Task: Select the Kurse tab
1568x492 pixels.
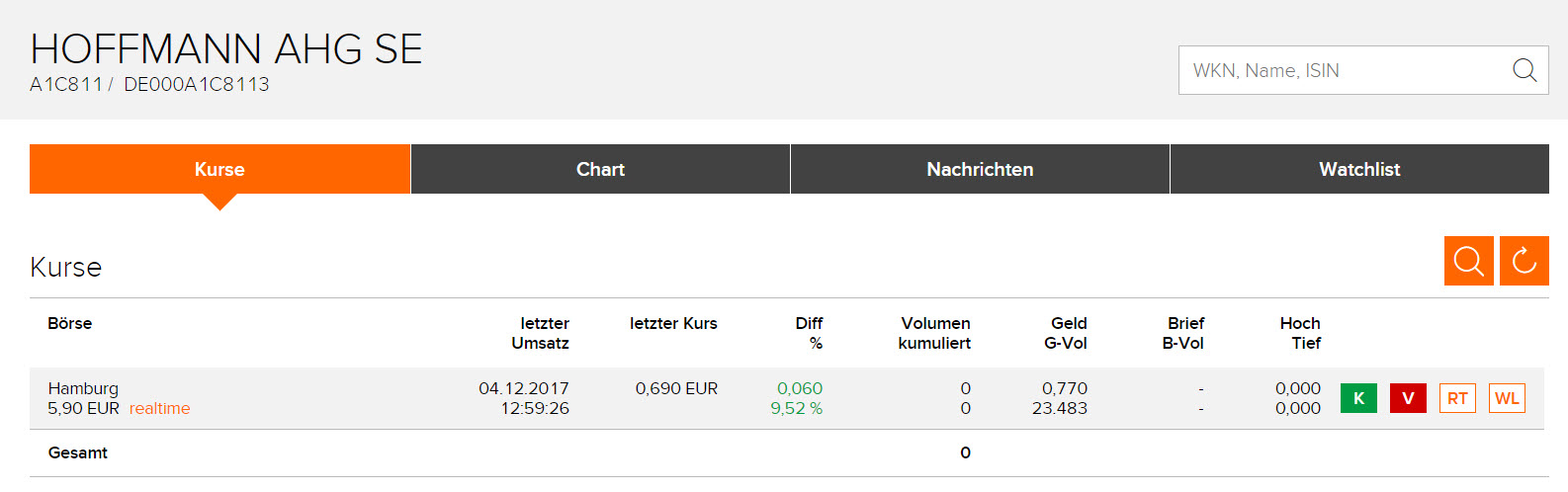Action: (x=219, y=169)
